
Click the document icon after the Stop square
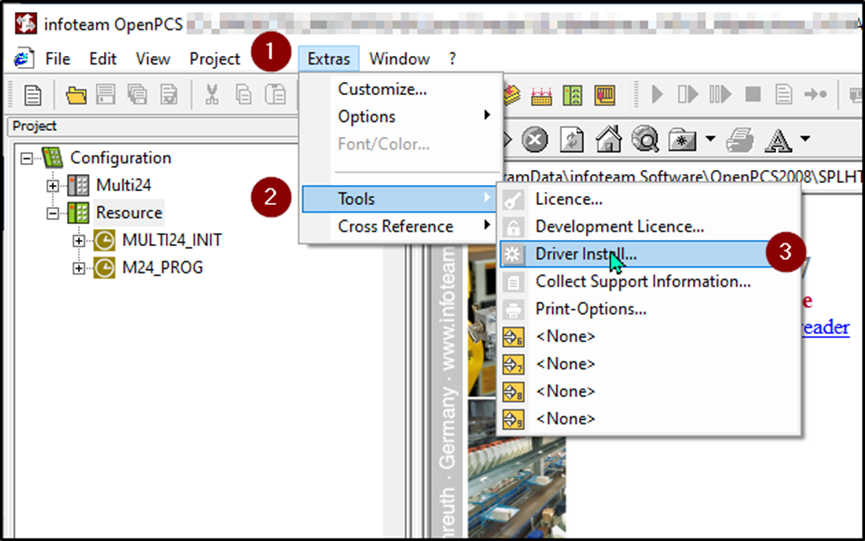coord(783,94)
